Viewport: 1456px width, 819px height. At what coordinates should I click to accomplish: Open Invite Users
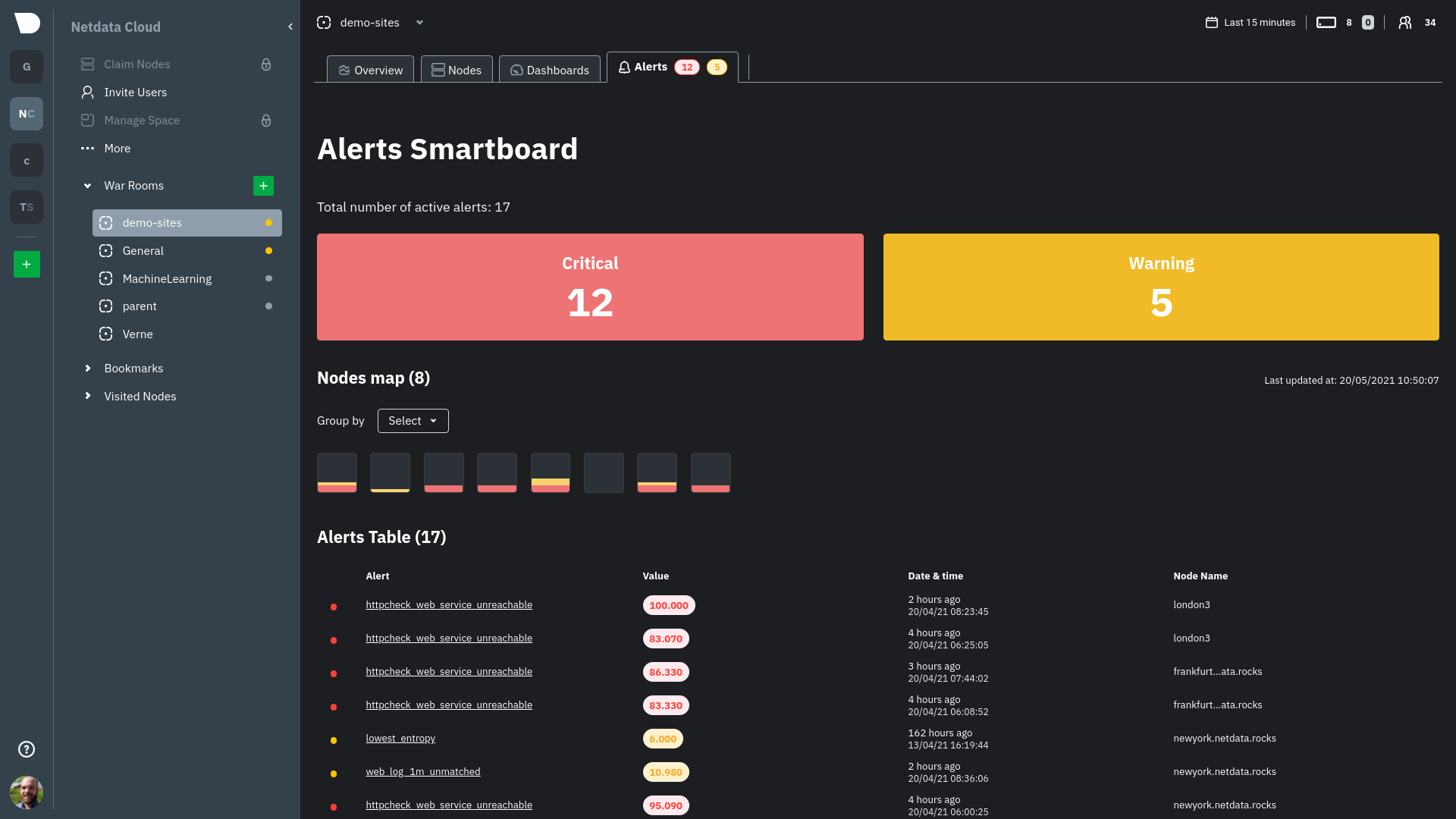click(x=124, y=93)
